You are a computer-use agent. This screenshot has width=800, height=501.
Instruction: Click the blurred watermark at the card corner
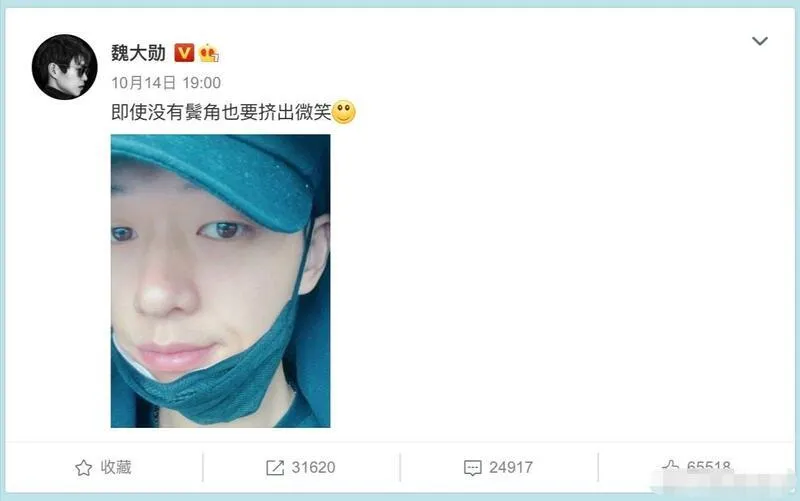click(x=722, y=482)
